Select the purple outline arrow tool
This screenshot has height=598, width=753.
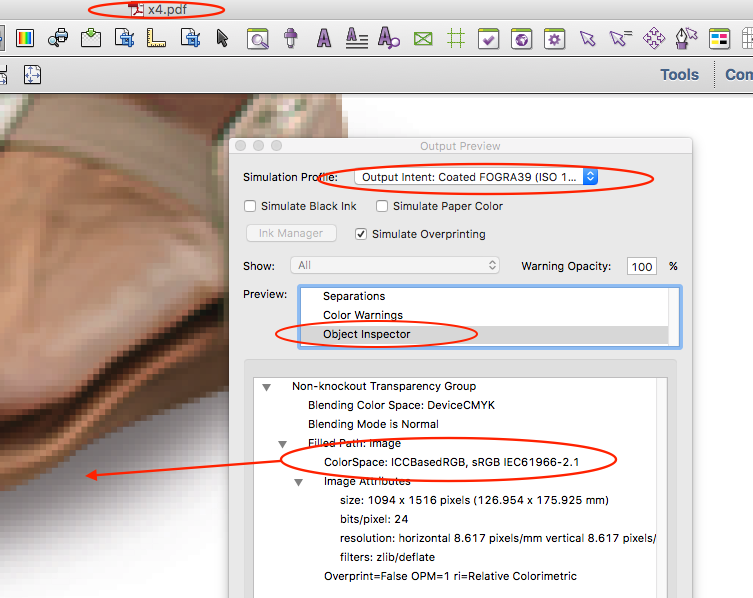coord(587,38)
